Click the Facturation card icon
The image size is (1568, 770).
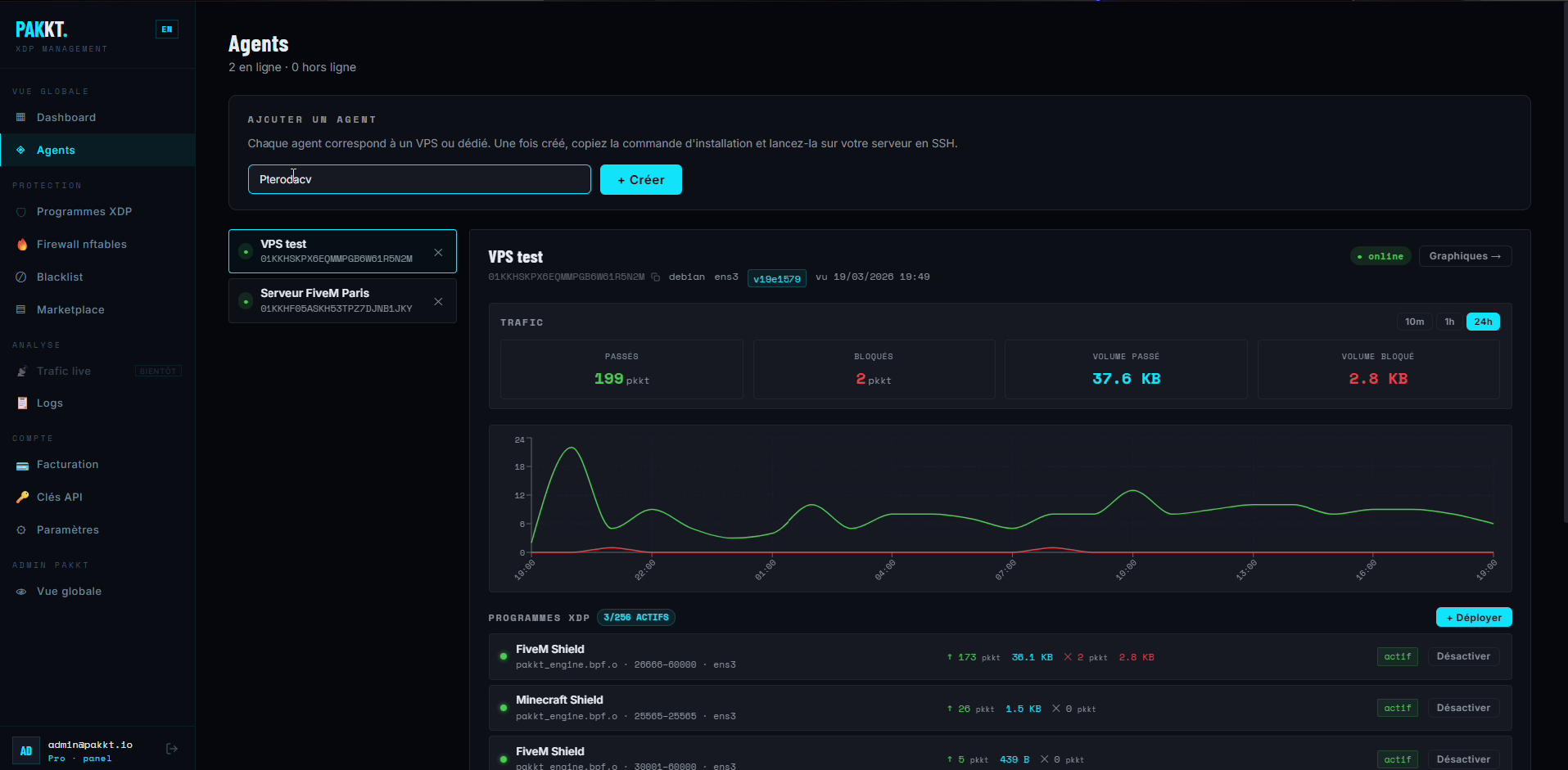[21, 465]
